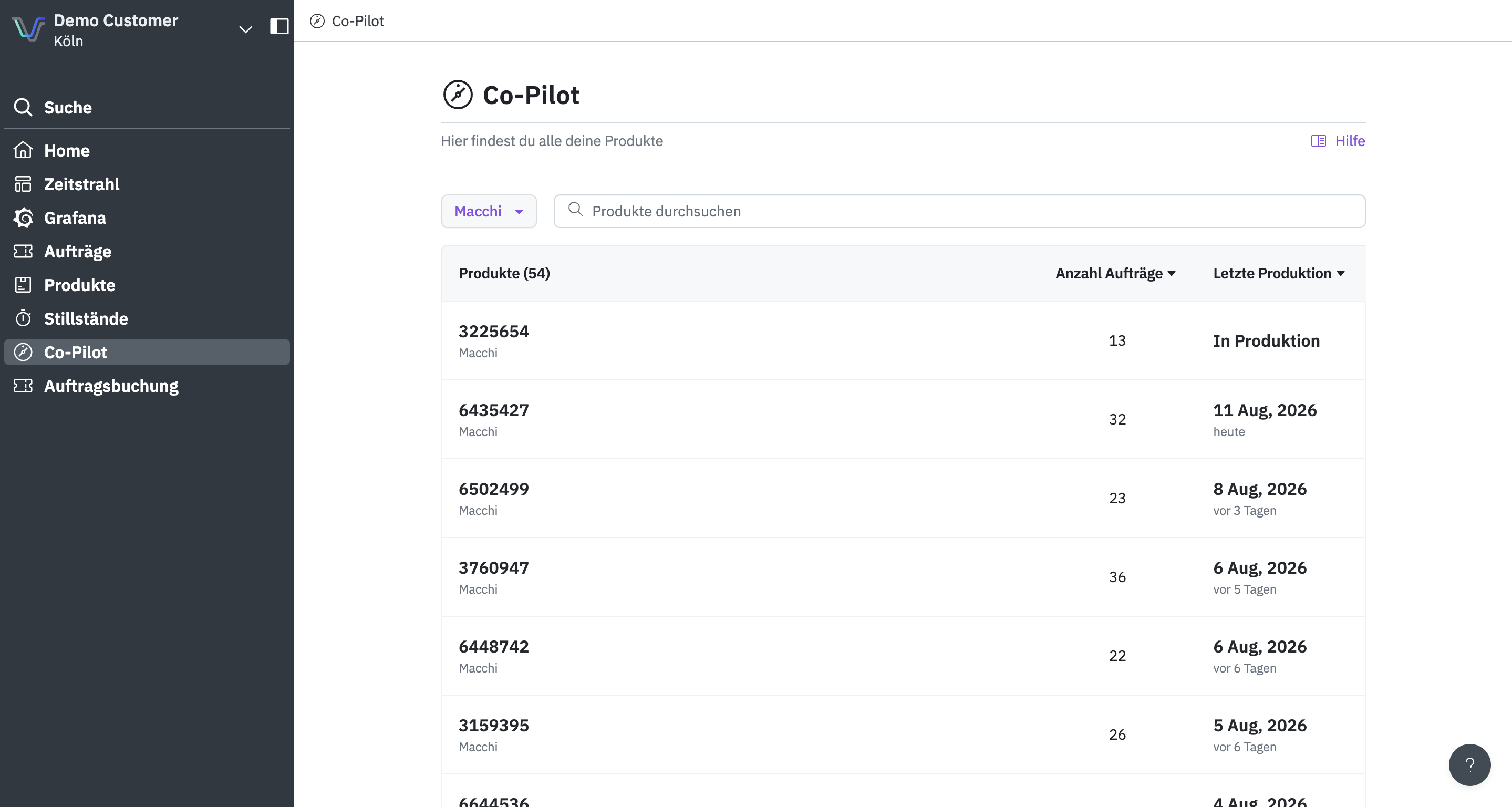Click the large Co-Pilot heading compass icon
Viewport: 1512px width, 807px height.
(458, 95)
